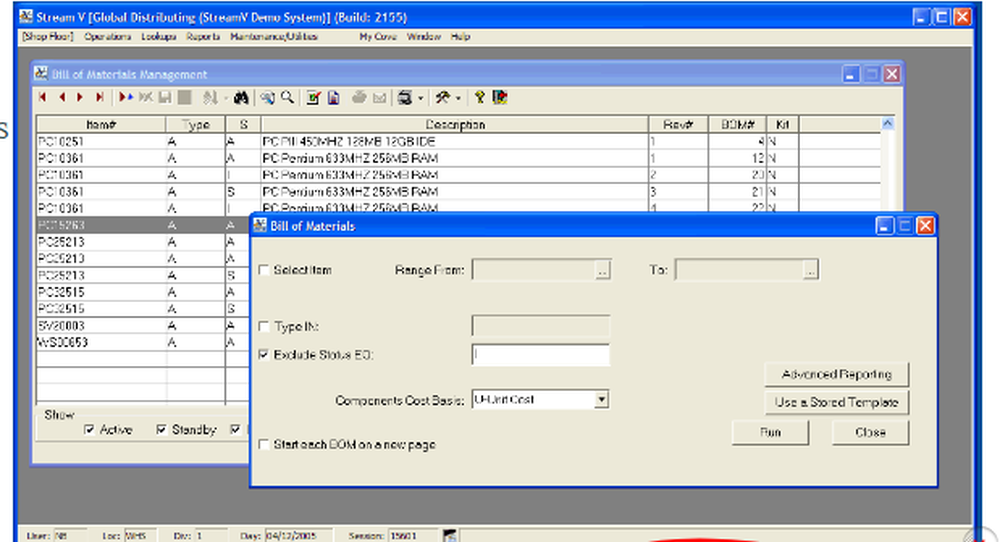The width and height of the screenshot is (1000, 542).
Task: Click the grey square stop icon
Action: 184,98
